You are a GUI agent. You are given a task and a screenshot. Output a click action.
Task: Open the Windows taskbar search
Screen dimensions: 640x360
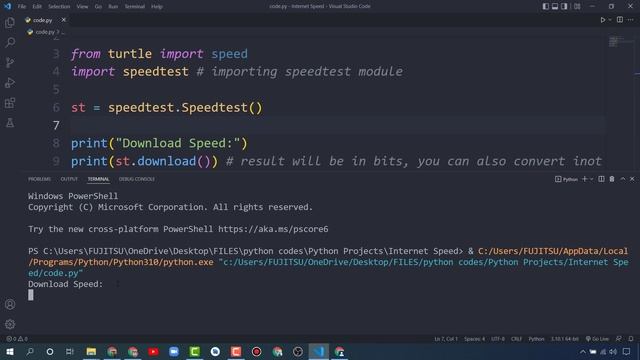(30, 351)
